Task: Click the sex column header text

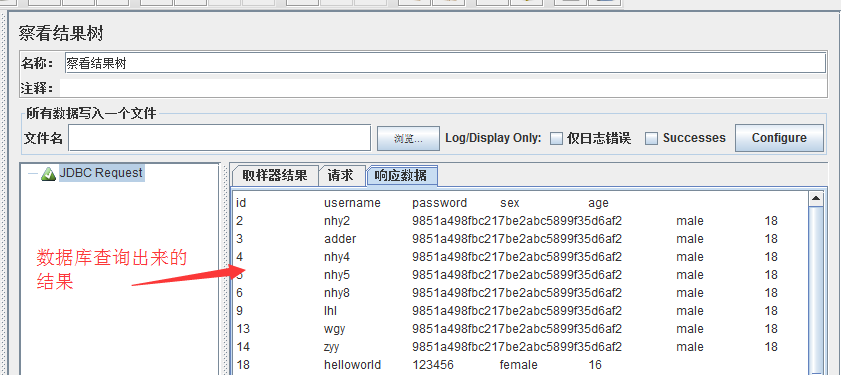Action: click(x=510, y=203)
